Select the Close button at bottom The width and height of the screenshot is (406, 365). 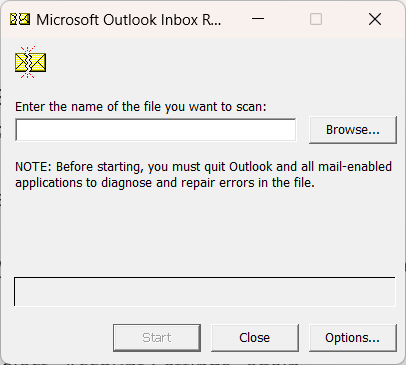point(255,338)
